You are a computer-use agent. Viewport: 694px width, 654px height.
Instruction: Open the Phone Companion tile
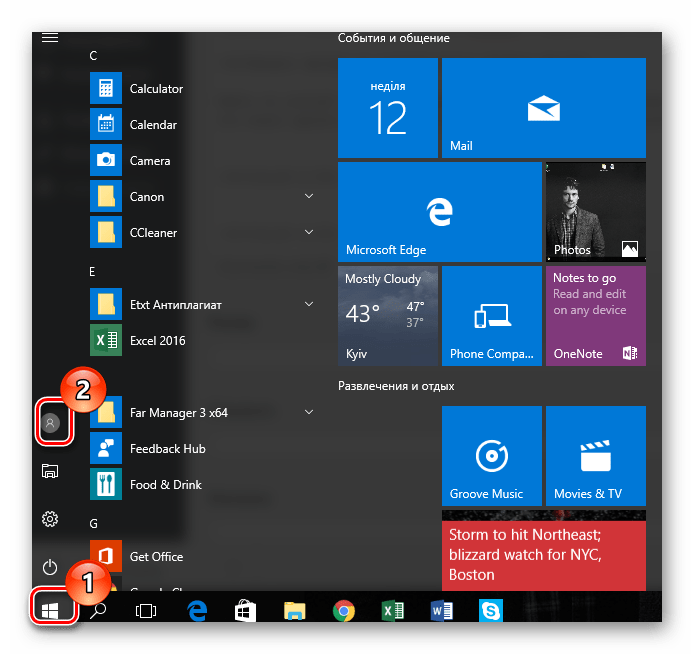(492, 316)
